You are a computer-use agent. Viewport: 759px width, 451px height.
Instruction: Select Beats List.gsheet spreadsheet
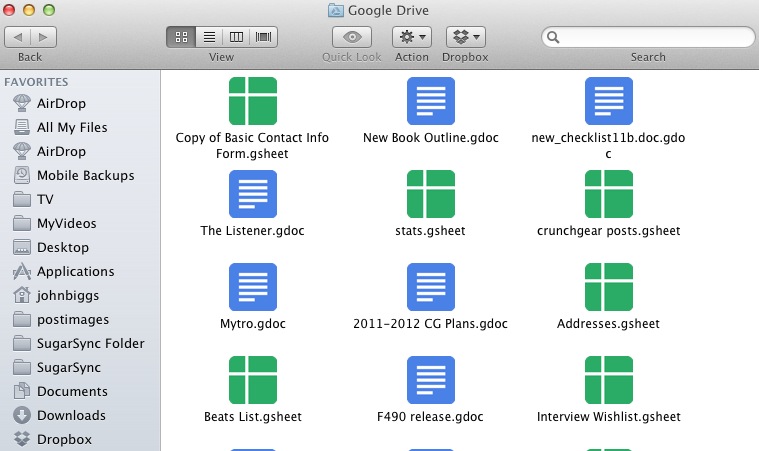pyautogui.click(x=252, y=380)
